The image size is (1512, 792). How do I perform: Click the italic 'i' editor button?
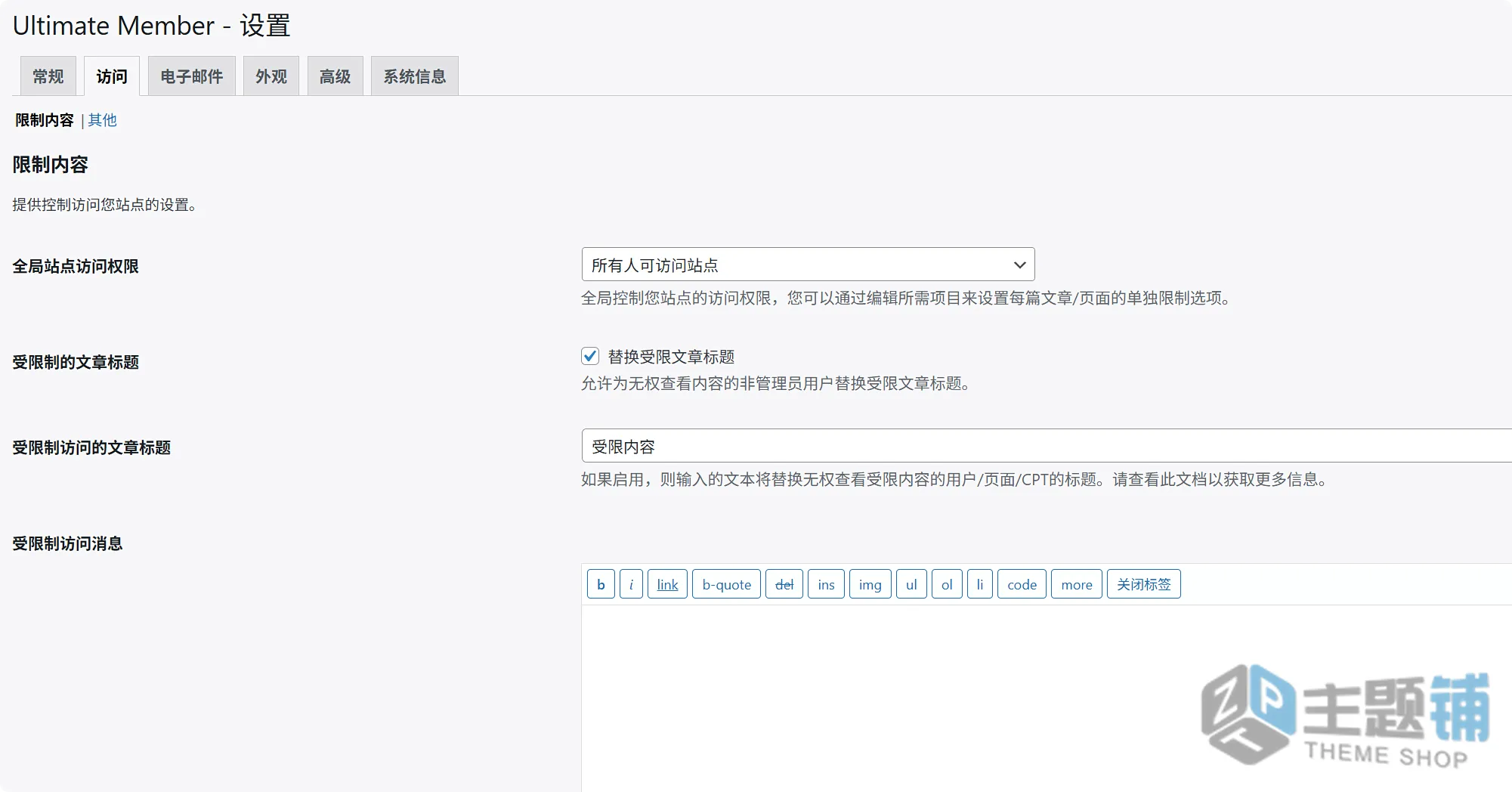click(x=631, y=584)
